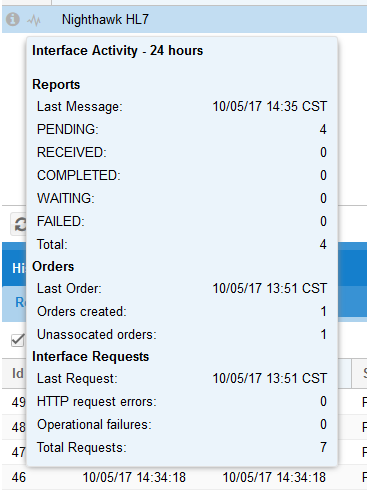Viewport: 367px width, 502px height.
Task: Click the FAILED label
Action: coord(61,221)
